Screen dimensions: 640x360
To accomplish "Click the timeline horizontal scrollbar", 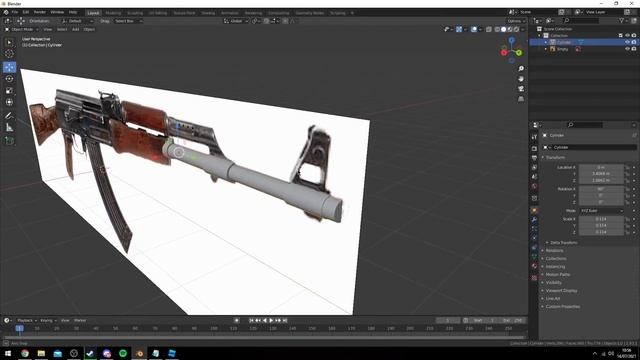I will (264, 338).
